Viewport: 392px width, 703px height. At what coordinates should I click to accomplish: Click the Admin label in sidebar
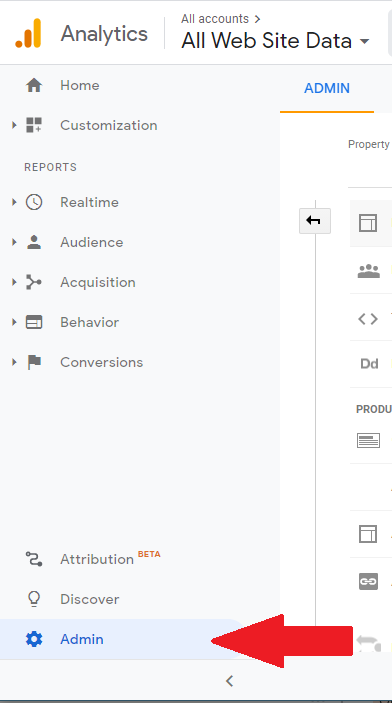tap(82, 639)
